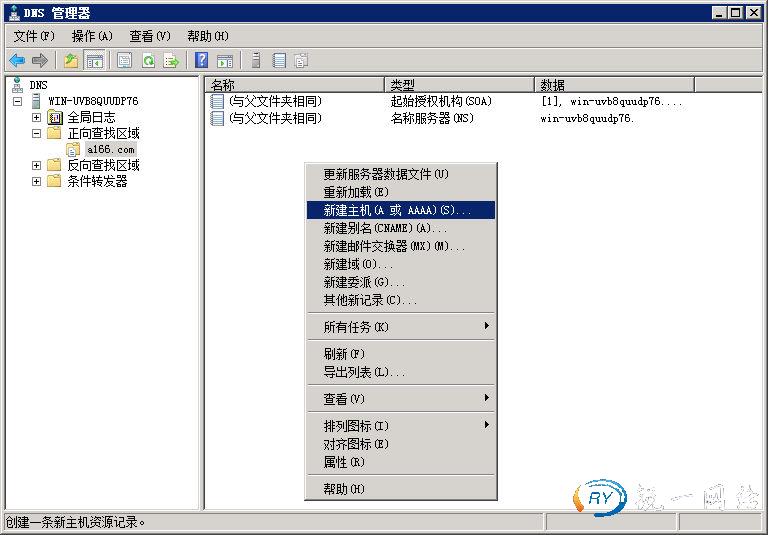Click the '[1], win-uvb8quudp76....' data cell
This screenshot has width=768, height=535.
(x=611, y=101)
